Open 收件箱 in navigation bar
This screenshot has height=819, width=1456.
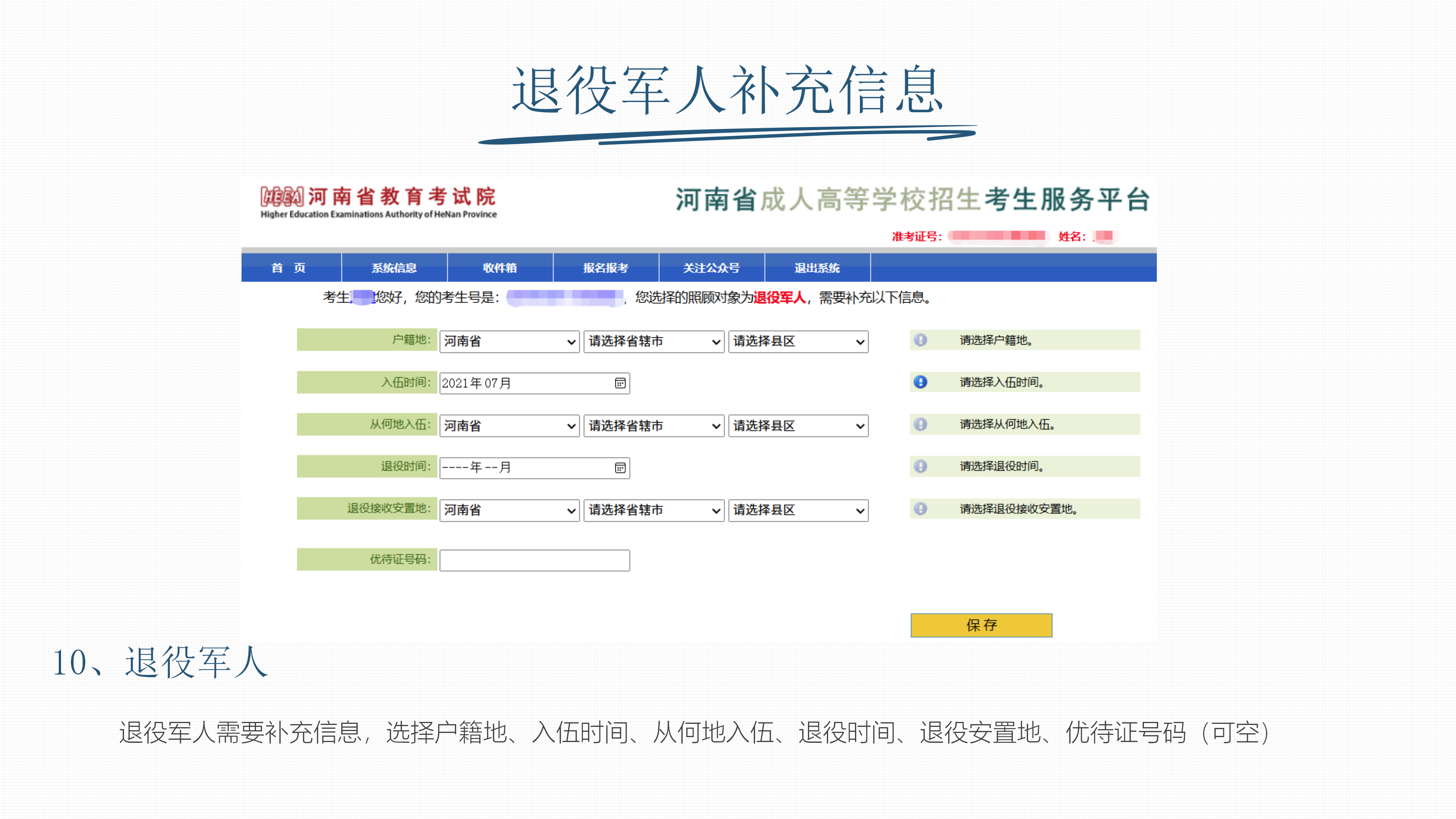click(x=500, y=268)
